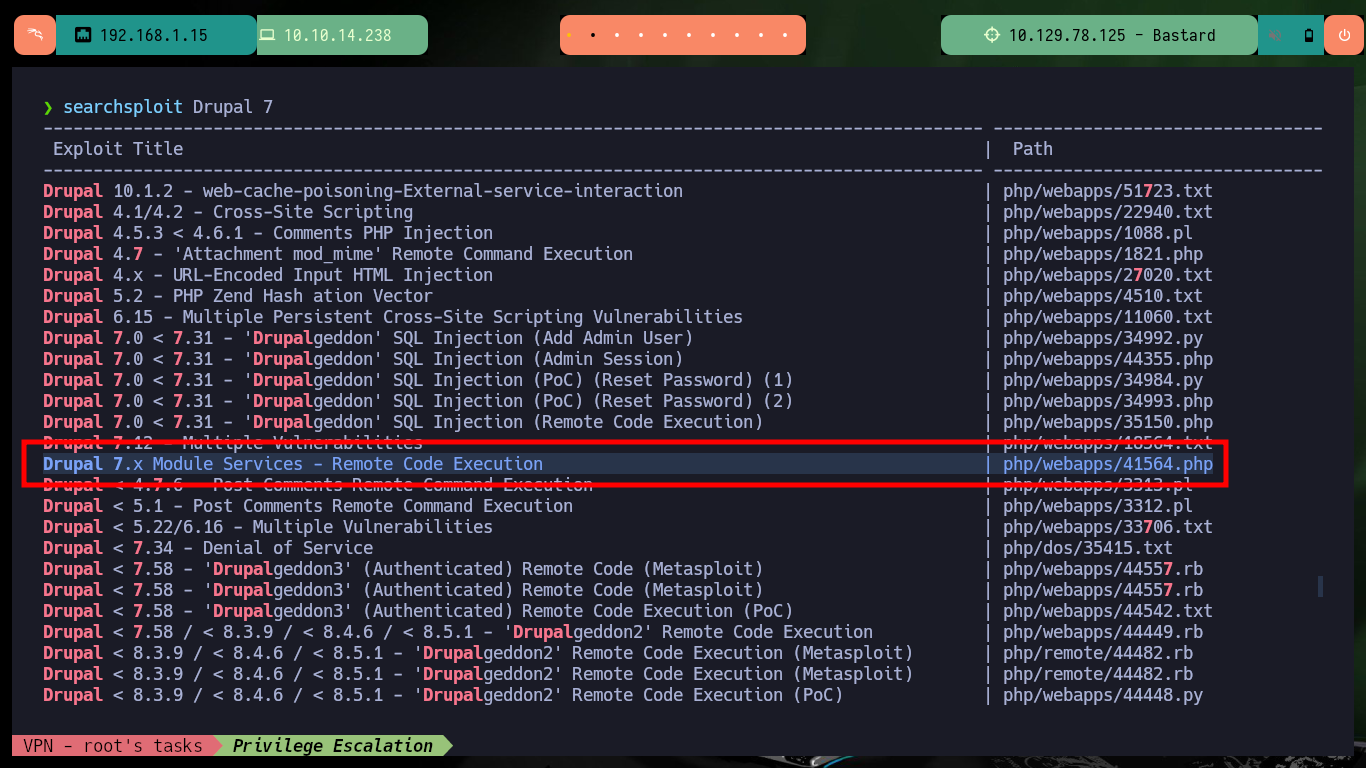1366x768 pixels.
Task: Click path php/webapps/22940.txt
Action: [1108, 212]
